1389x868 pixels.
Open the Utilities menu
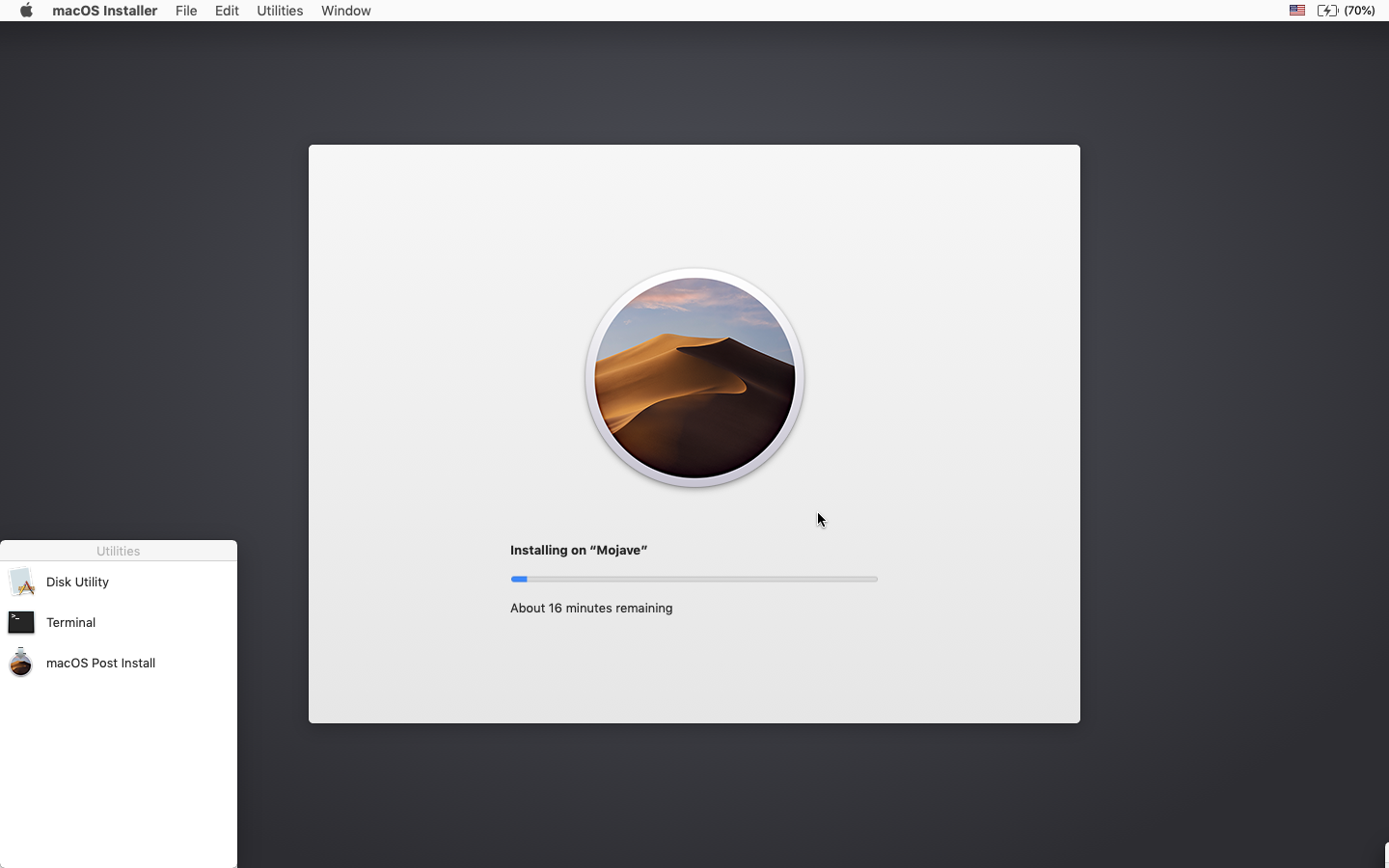point(279,11)
